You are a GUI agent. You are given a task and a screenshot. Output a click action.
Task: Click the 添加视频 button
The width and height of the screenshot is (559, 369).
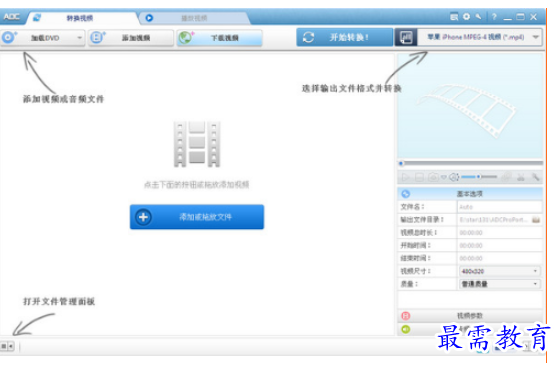131,38
